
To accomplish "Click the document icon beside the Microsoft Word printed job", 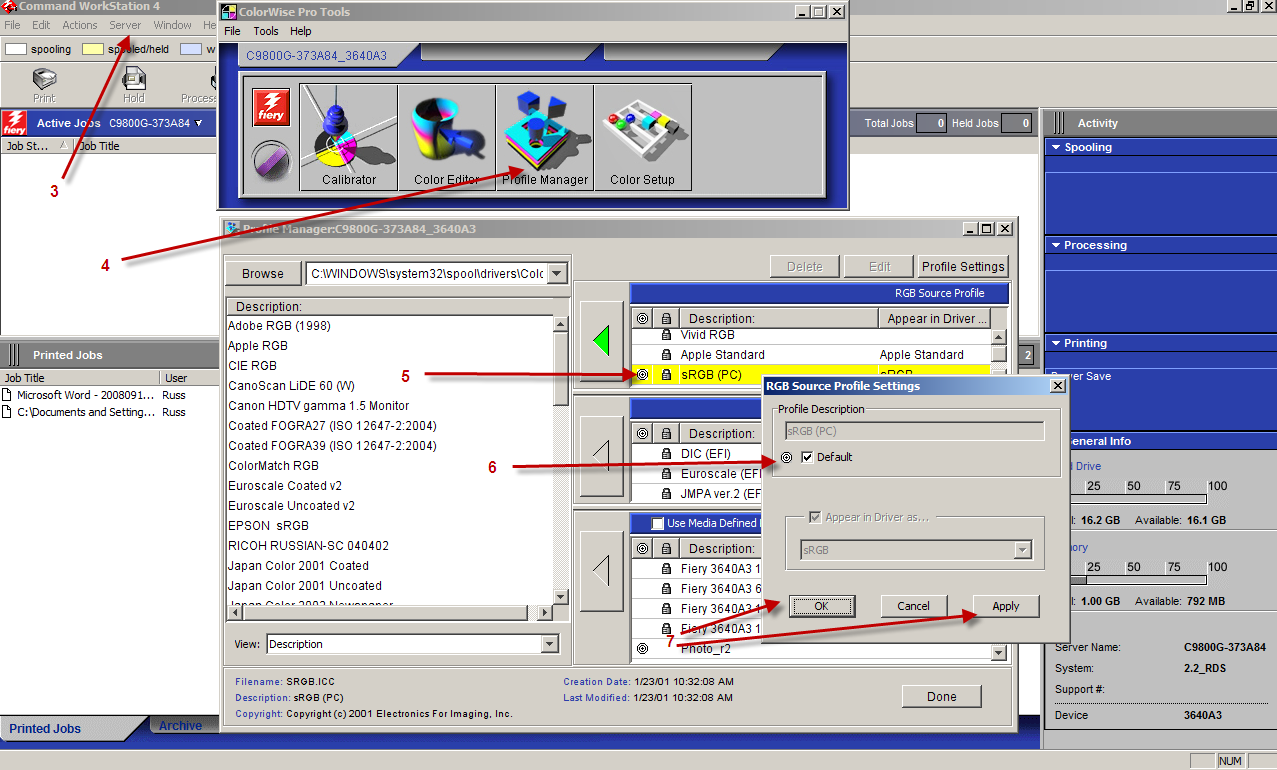I will pos(8,395).
